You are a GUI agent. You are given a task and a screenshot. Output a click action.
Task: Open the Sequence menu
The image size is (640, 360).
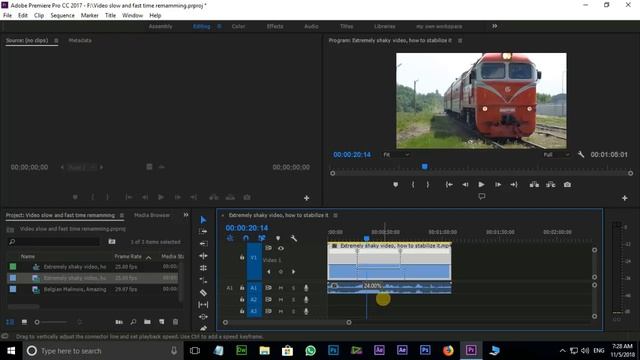62,15
